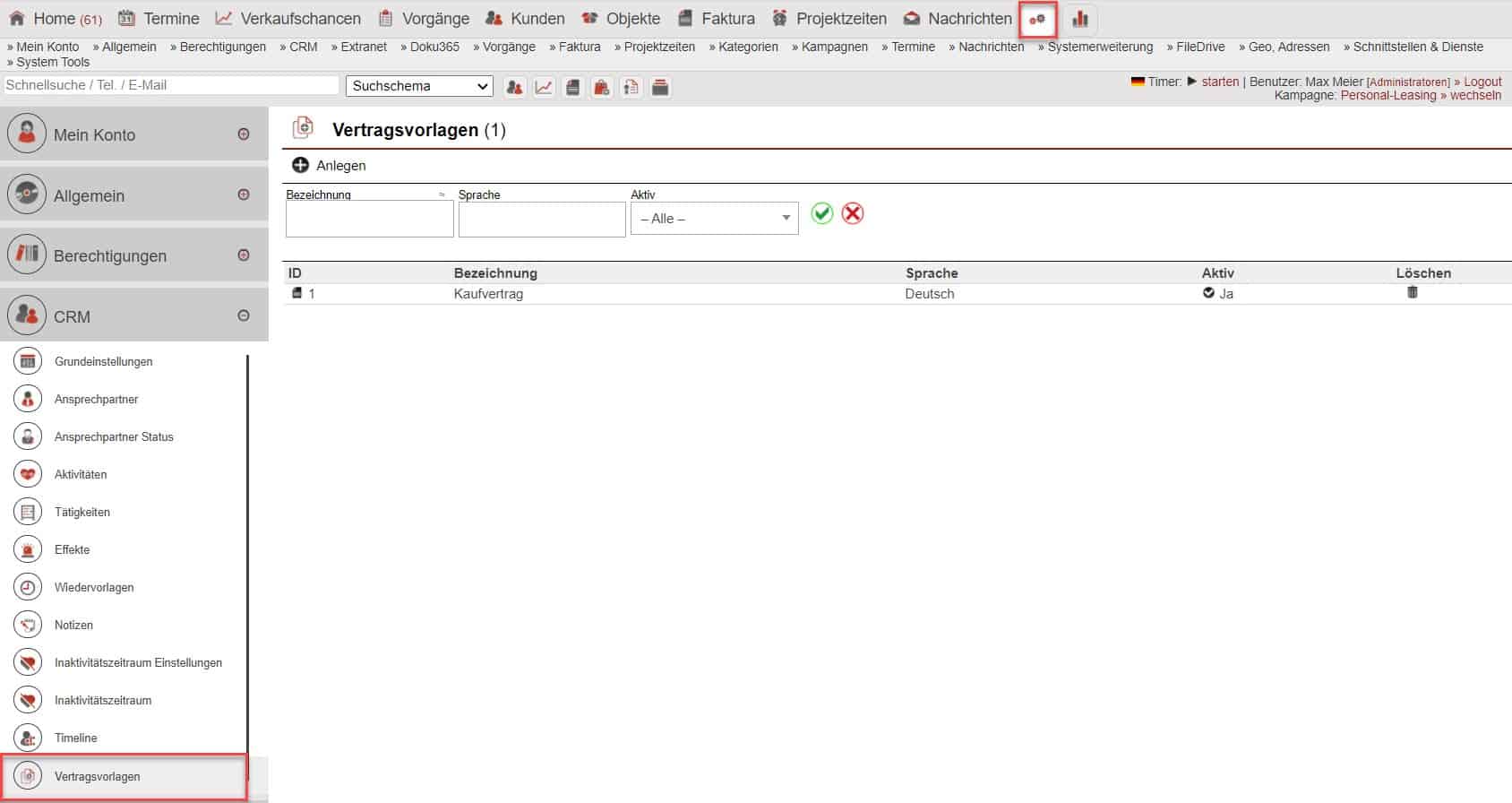The width and height of the screenshot is (1512, 803).
Task: Click the red X to reset filter
Action: [x=853, y=213]
